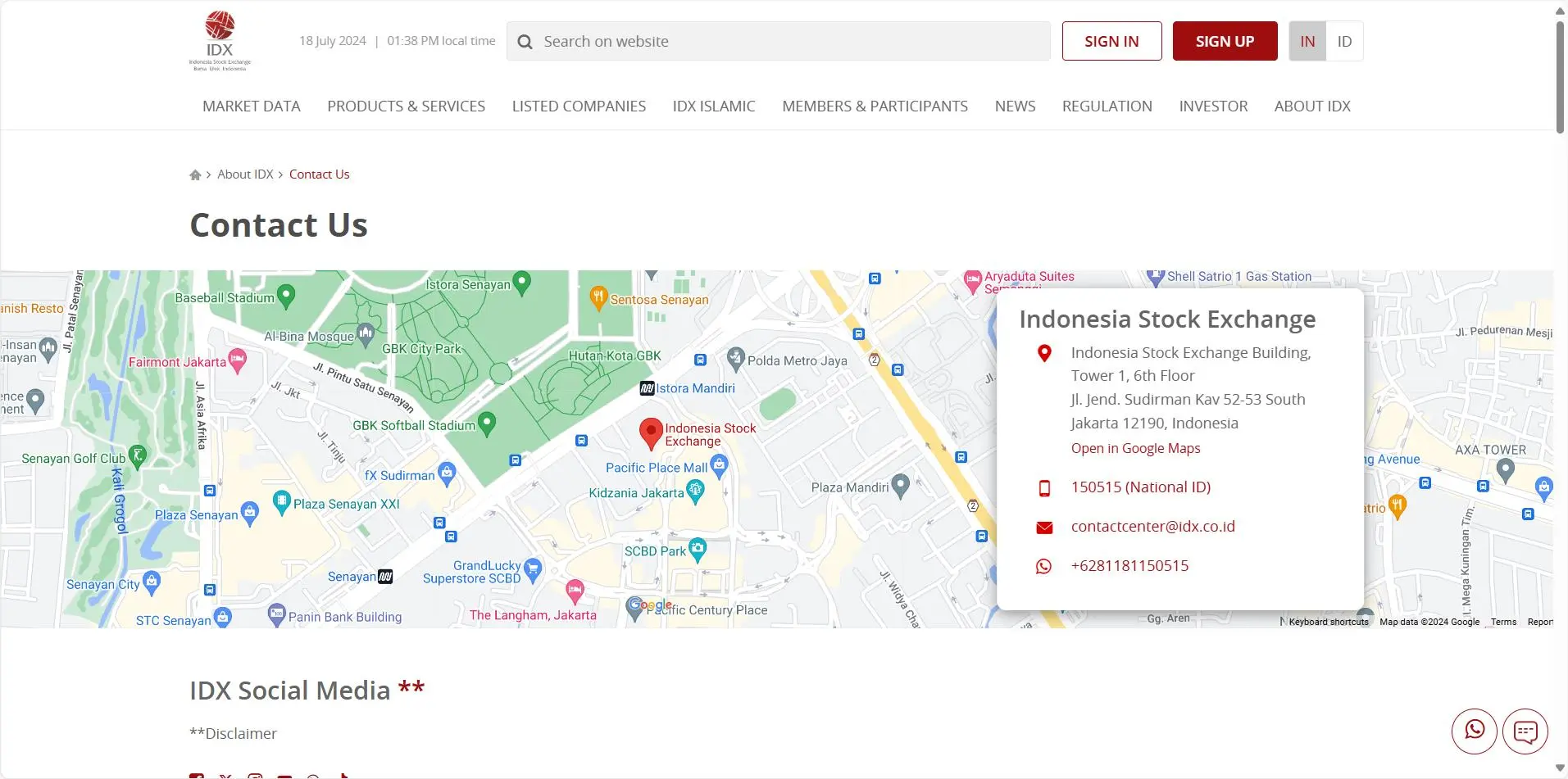The image size is (1568, 779).
Task: Click the SIGN UP button
Action: point(1225,41)
